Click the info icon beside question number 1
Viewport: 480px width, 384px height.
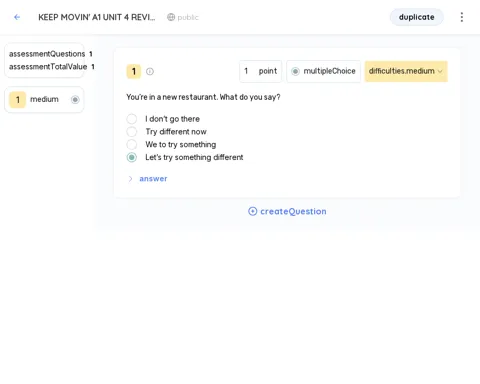click(150, 71)
